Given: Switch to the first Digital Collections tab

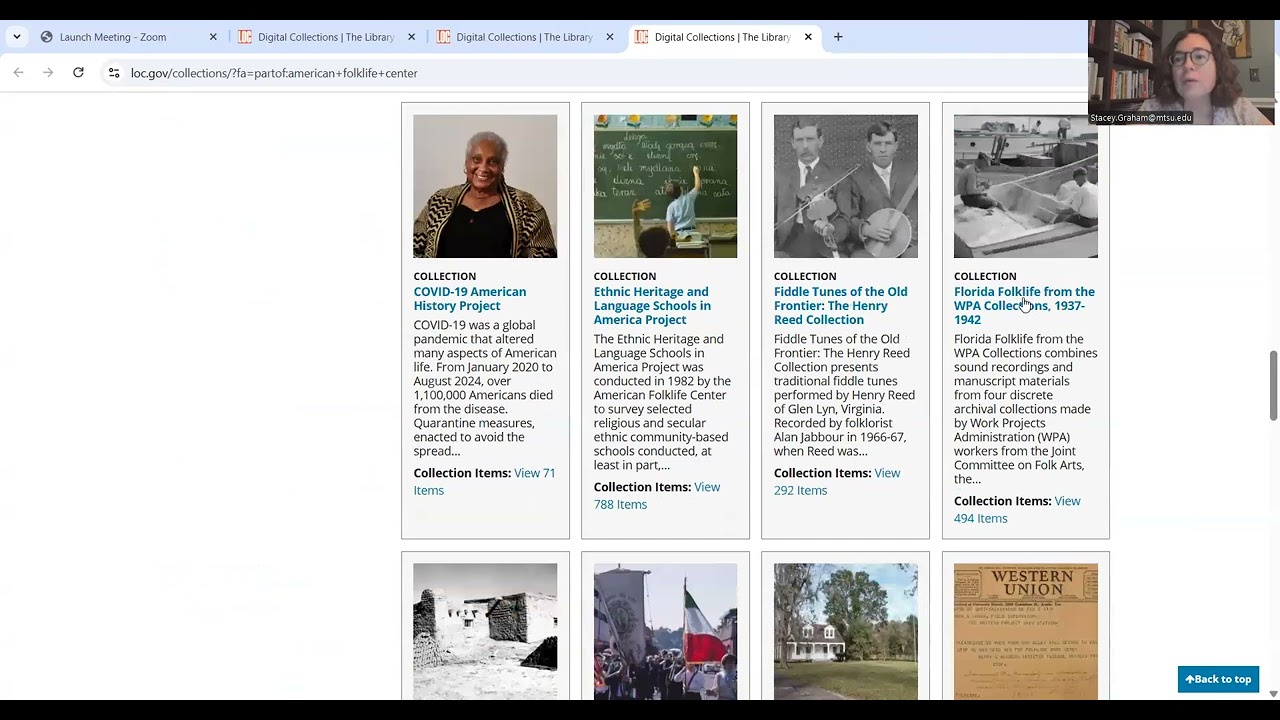Looking at the screenshot, I should 326,37.
